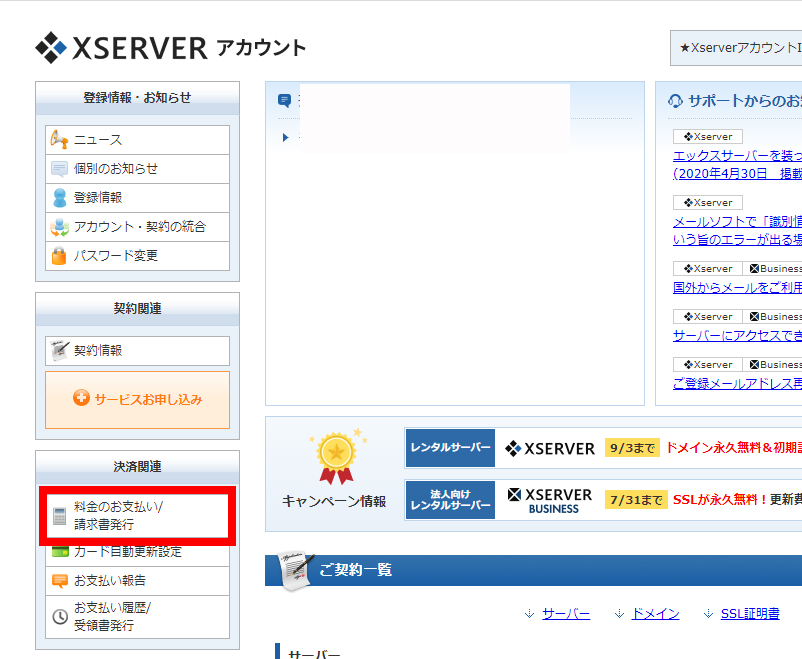The height and width of the screenshot is (659, 802).
Task: Click the payment calculator icon
Action: click(59, 516)
